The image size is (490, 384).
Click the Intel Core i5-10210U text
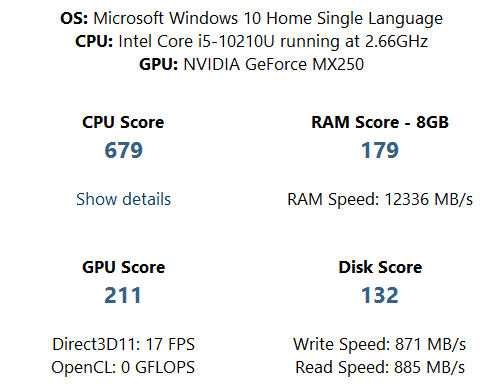pyautogui.click(x=196, y=41)
